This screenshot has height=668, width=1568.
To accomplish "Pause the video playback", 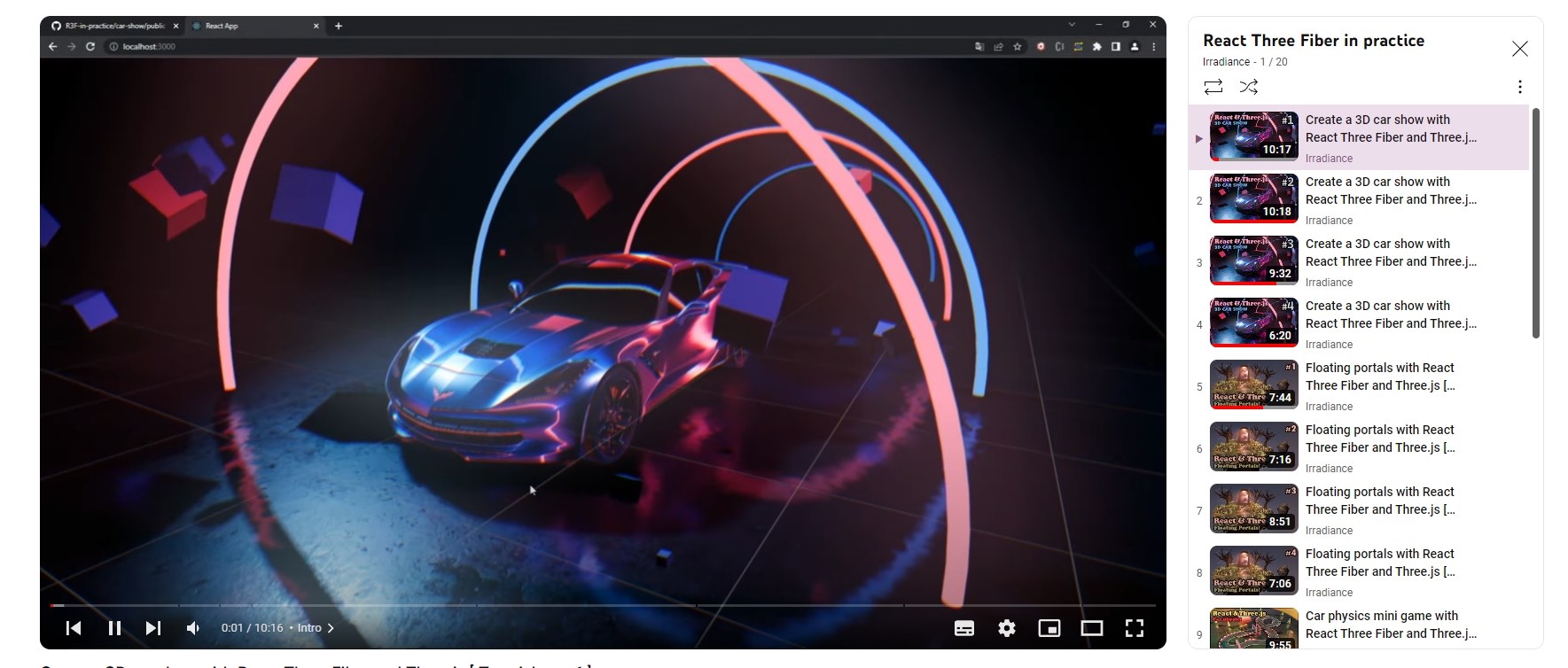I will (x=114, y=628).
